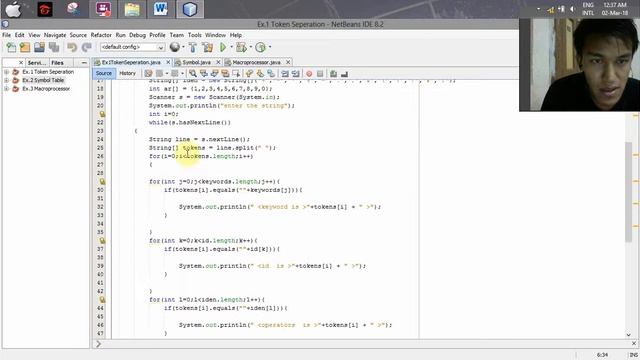The width and height of the screenshot is (640, 360).
Task: Open the Navigate menu
Action: [55, 35]
